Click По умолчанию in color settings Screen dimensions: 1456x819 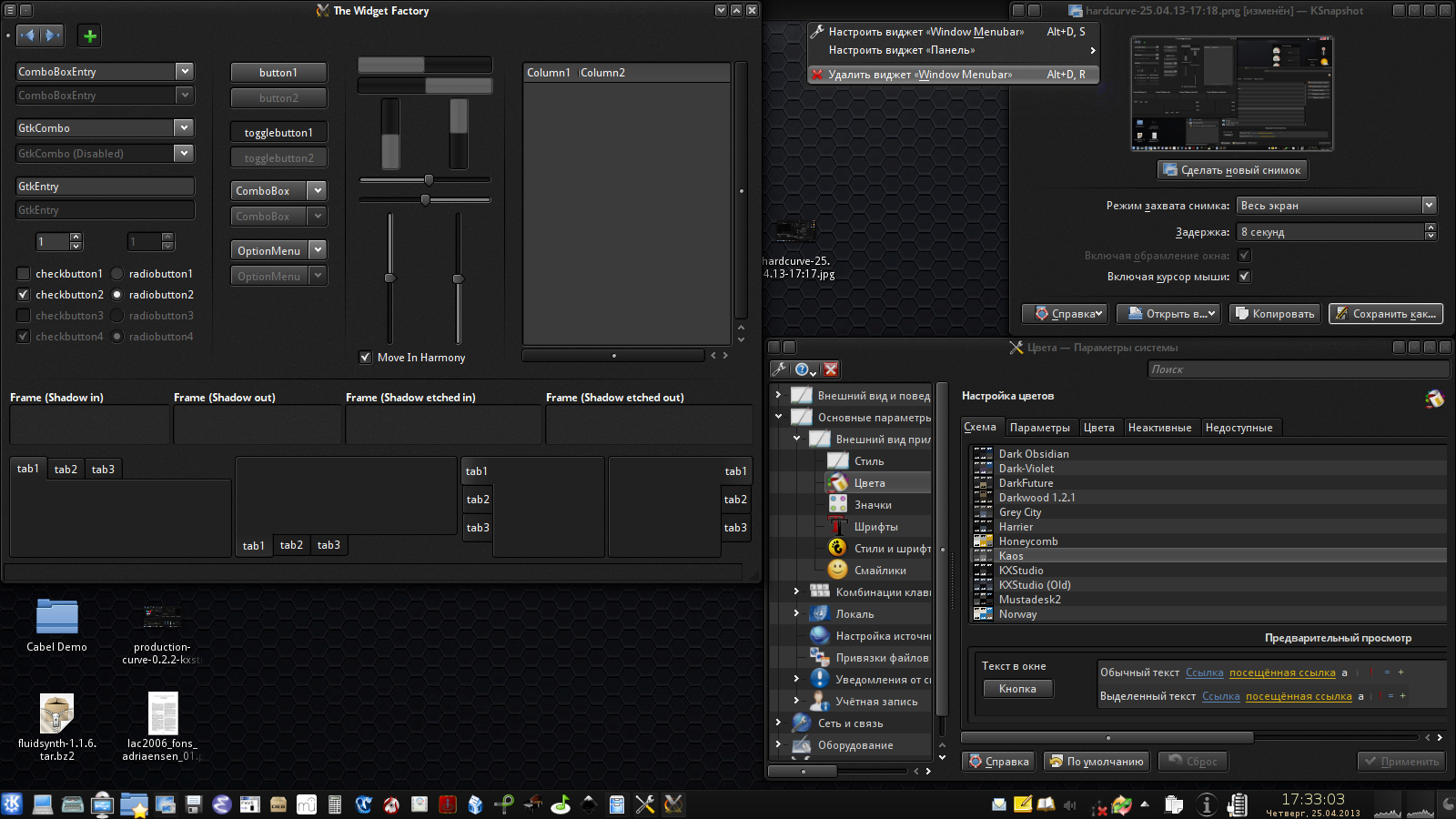tap(1097, 762)
